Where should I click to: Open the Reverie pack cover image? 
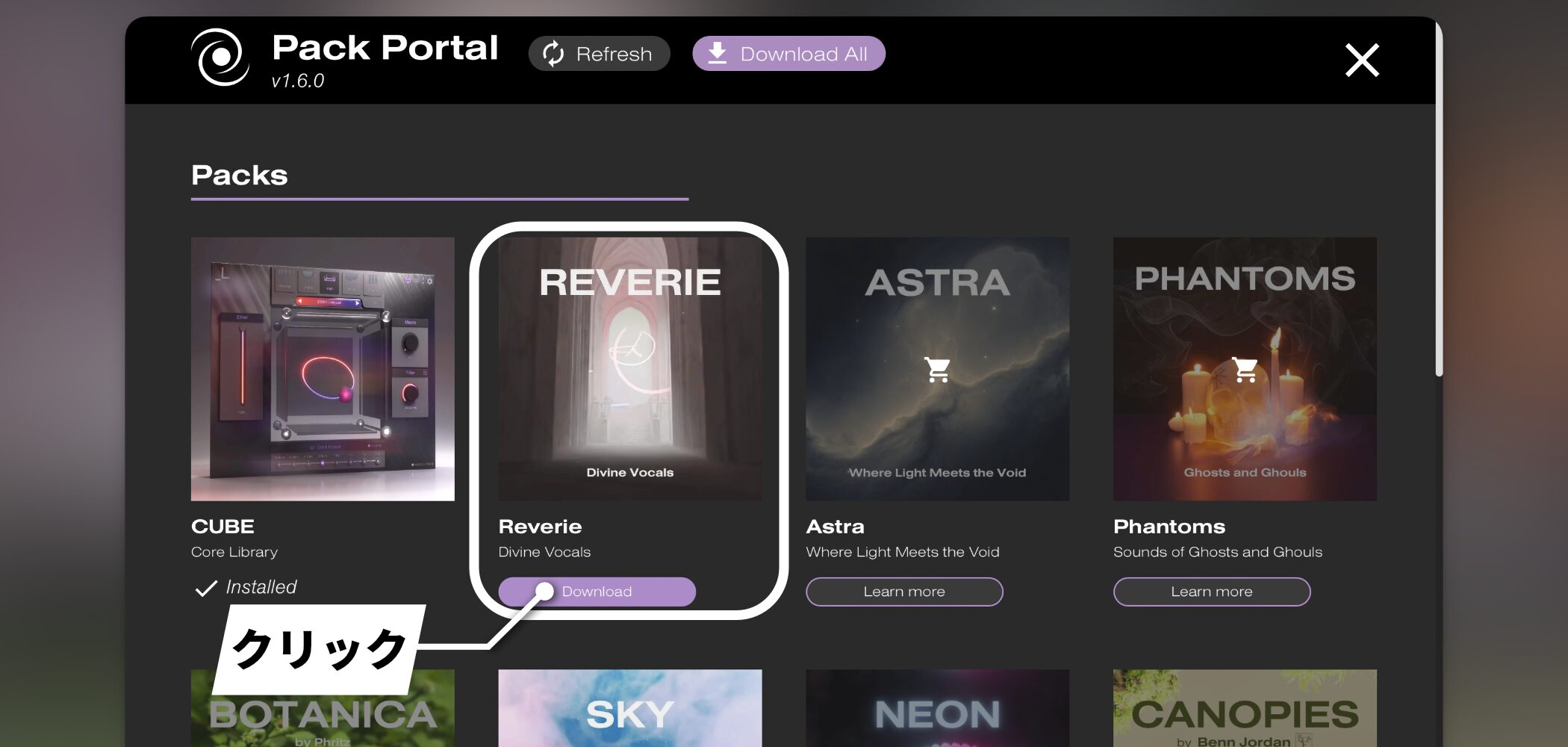(x=630, y=369)
